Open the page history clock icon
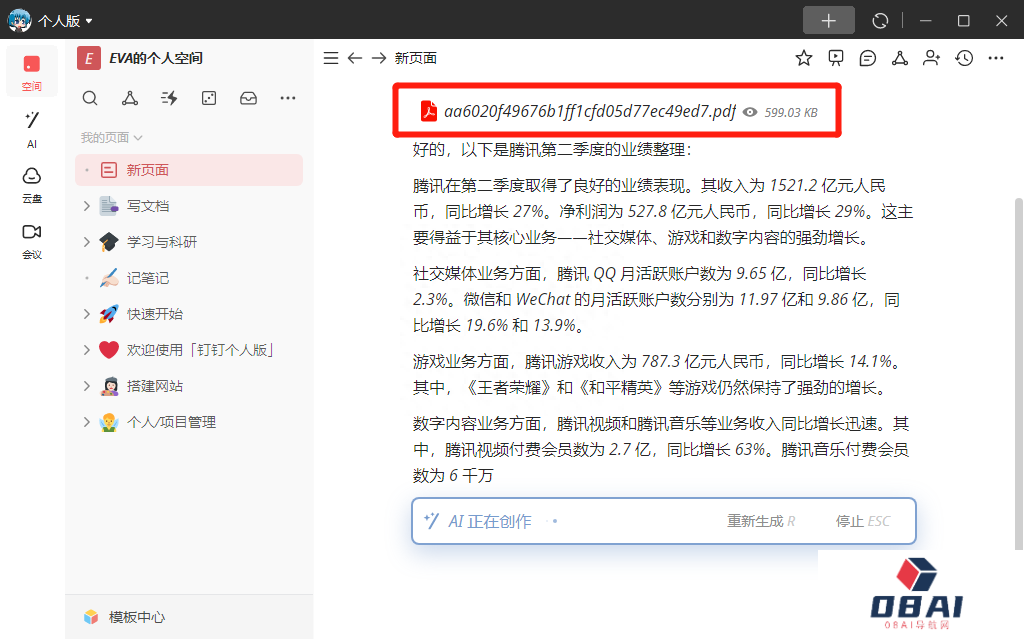 [964, 58]
